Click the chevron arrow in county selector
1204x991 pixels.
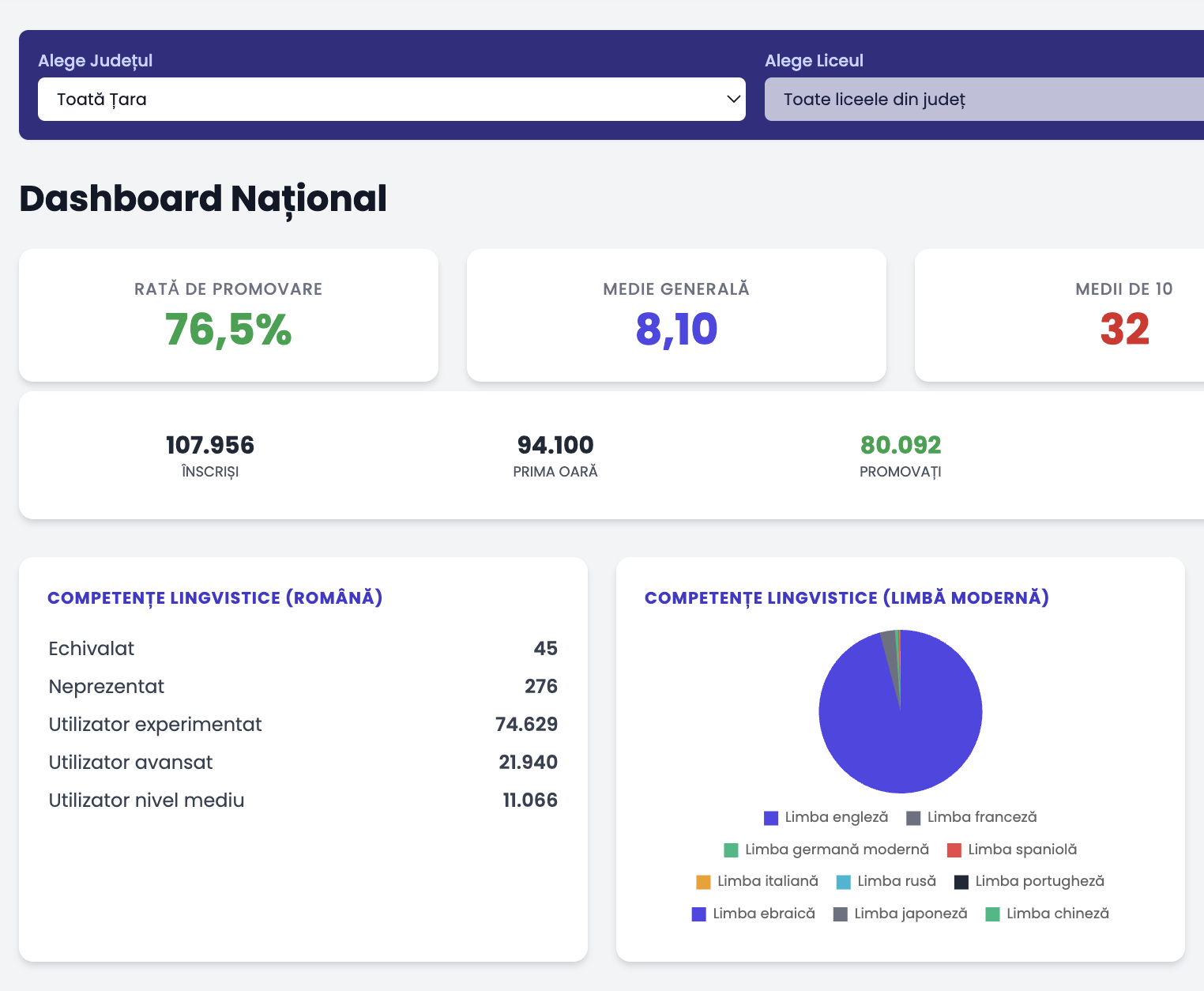pos(733,100)
